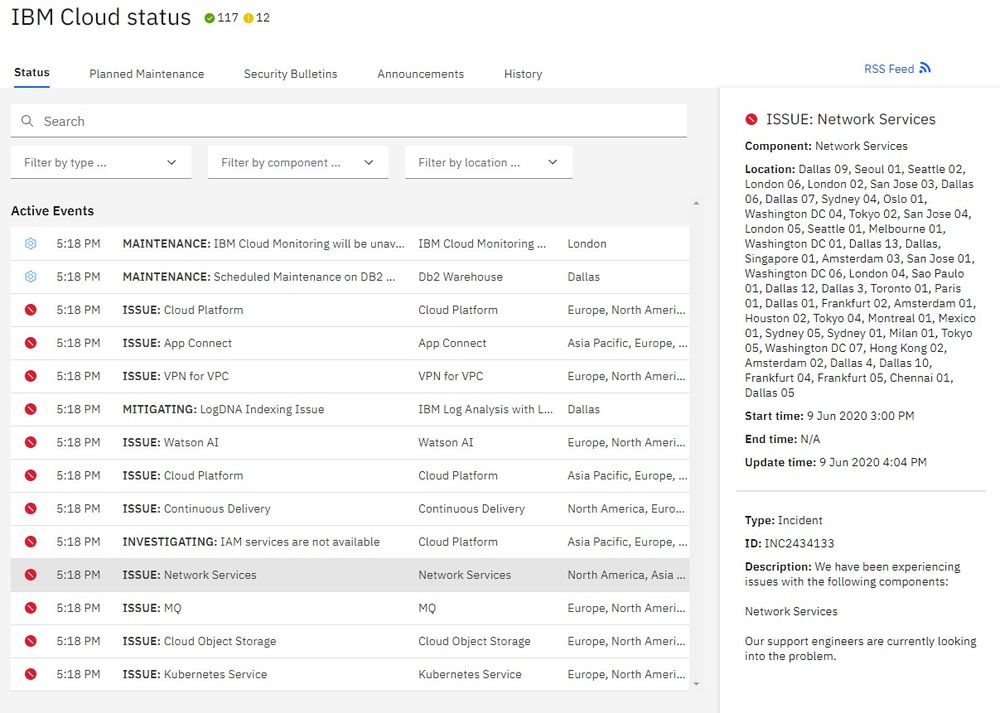Expand the Filter by component dropdown
Viewport: 1000px width, 713px height.
pos(297,162)
